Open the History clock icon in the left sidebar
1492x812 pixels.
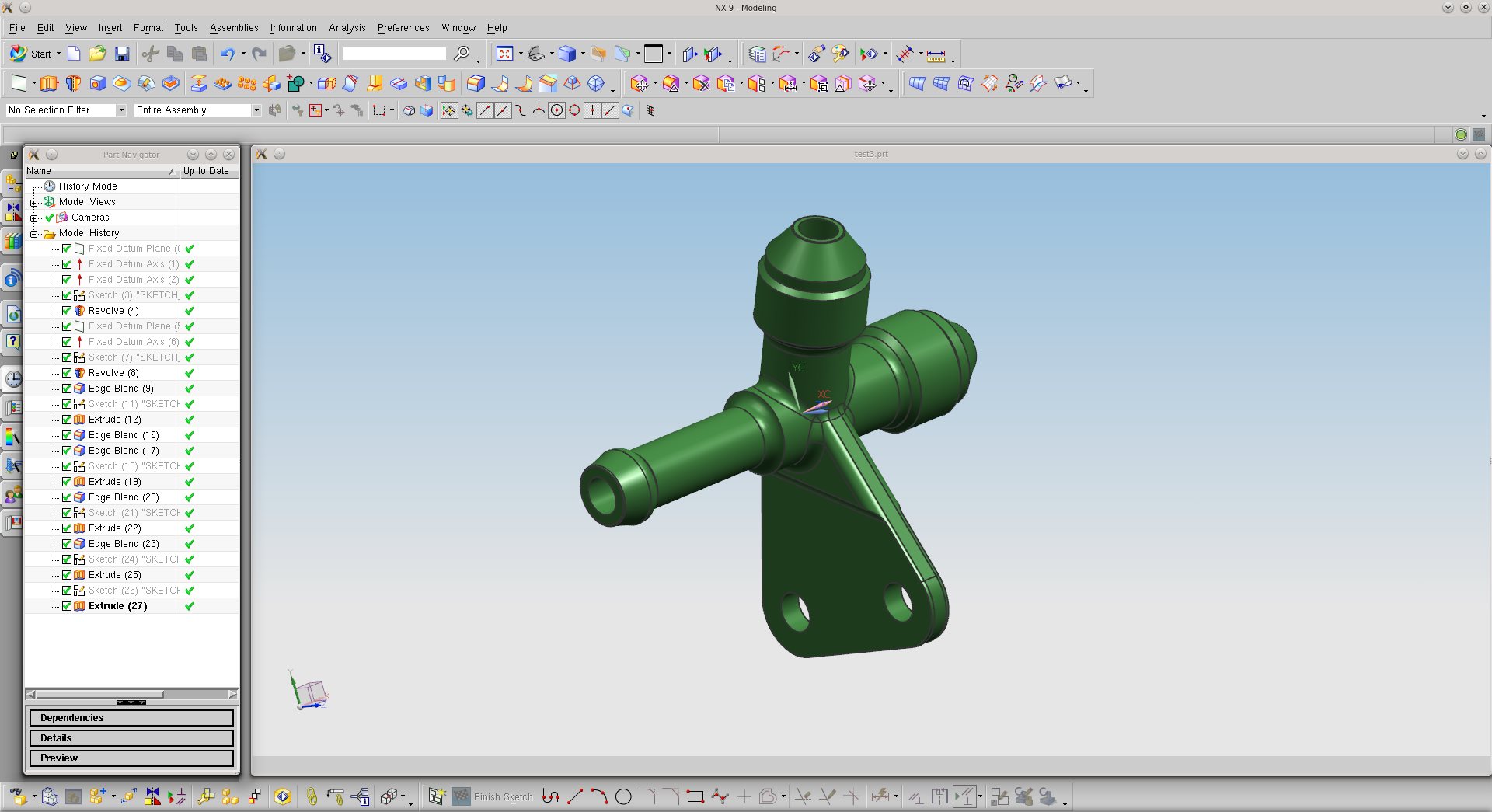pyautogui.click(x=13, y=378)
